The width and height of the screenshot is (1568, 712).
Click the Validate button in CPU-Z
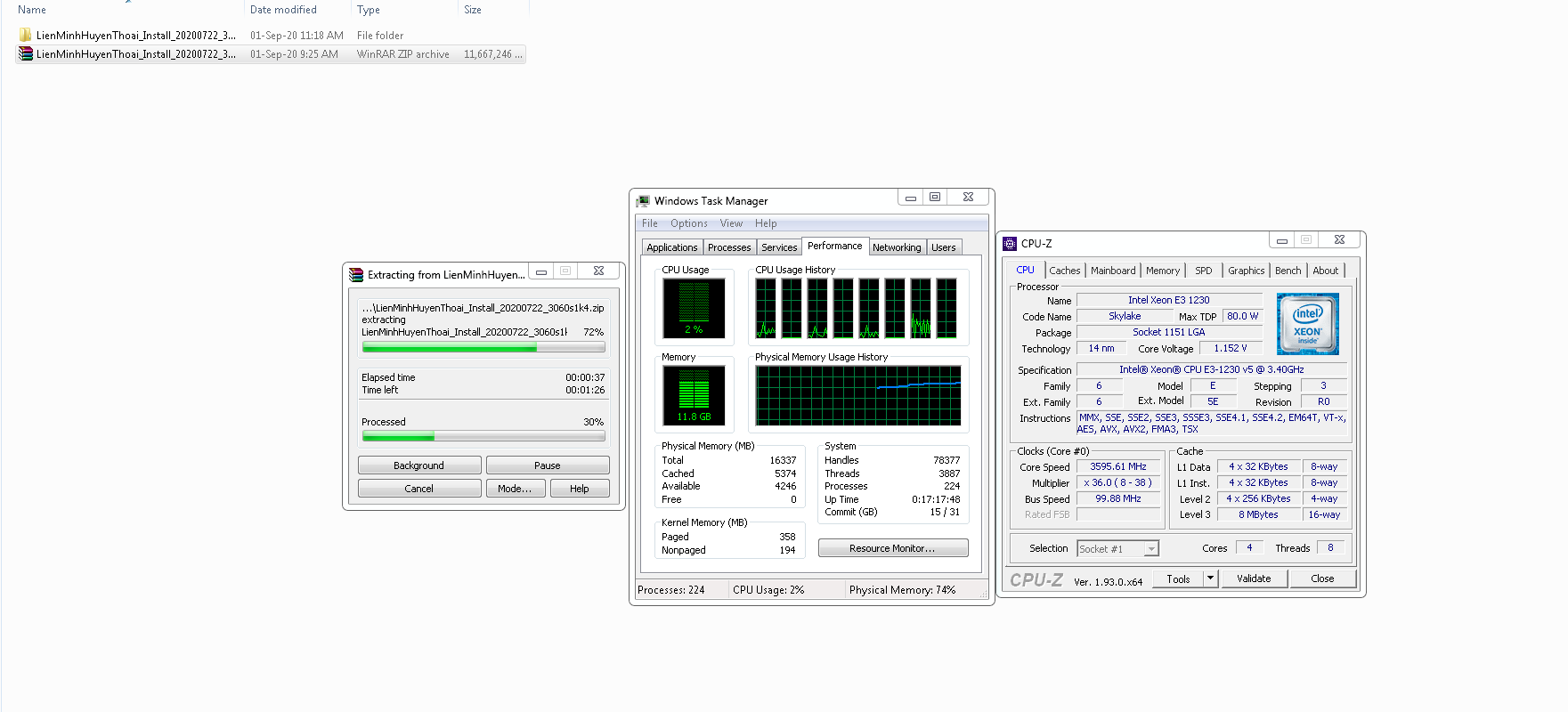pos(1254,578)
